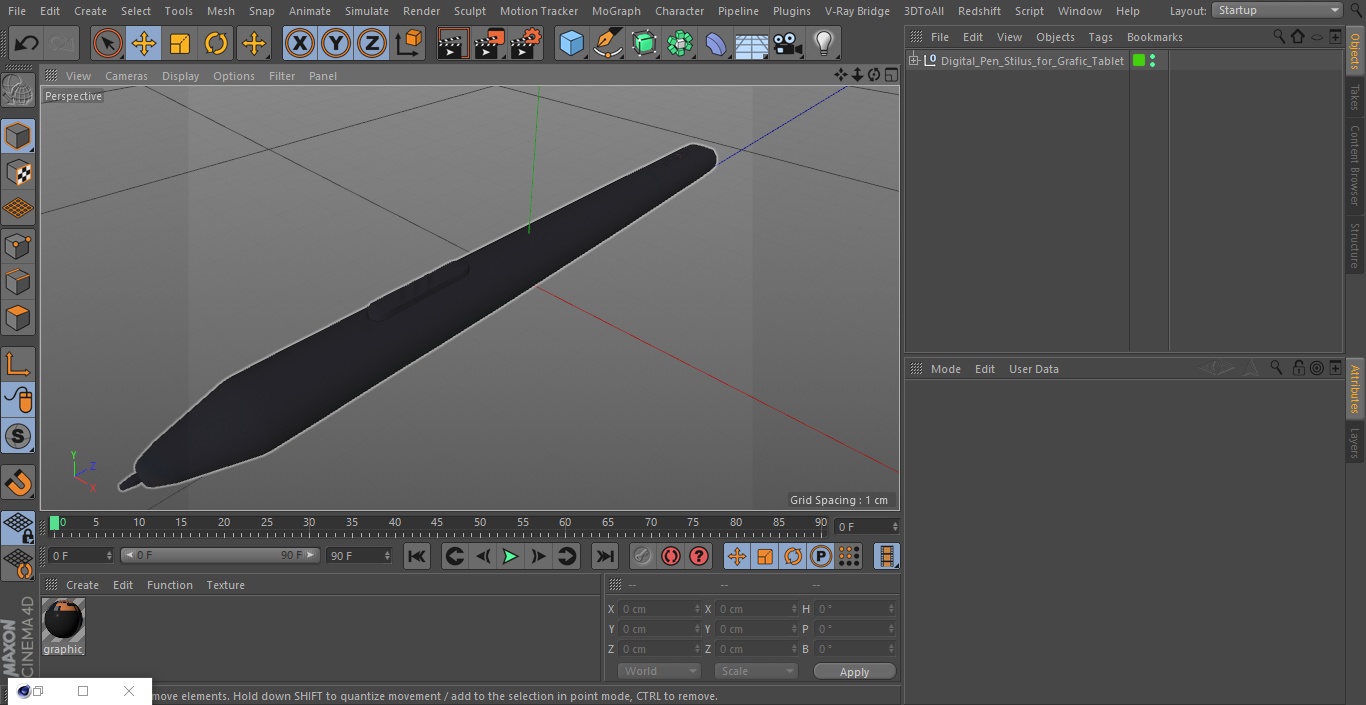1366x705 pixels.
Task: Add a Camera object
Action: pos(788,44)
